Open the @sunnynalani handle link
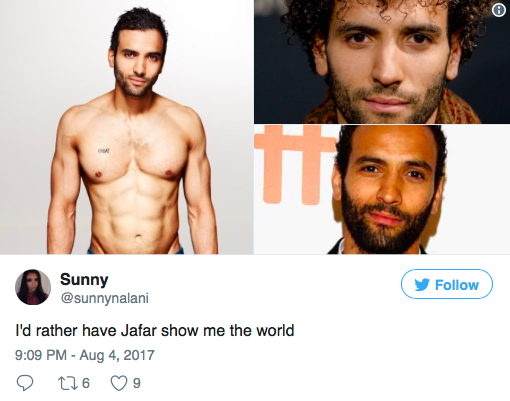Viewport: 510px width, 401px height. pyautogui.click(x=104, y=298)
